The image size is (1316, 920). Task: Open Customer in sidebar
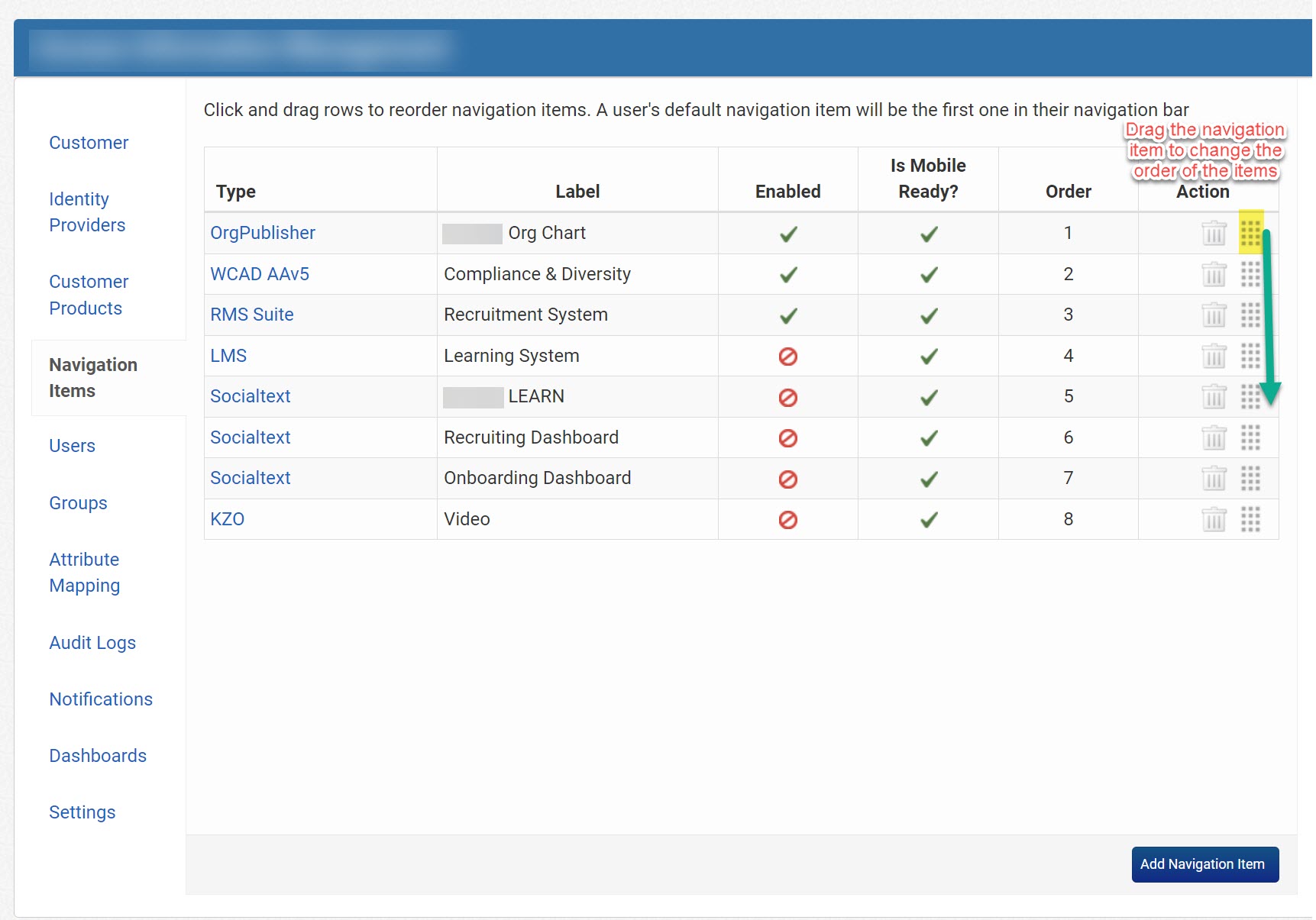click(89, 143)
